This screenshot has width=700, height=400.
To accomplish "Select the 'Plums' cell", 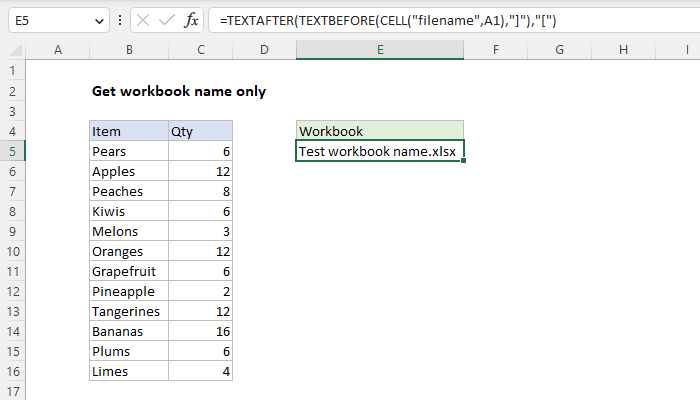I will tap(129, 351).
